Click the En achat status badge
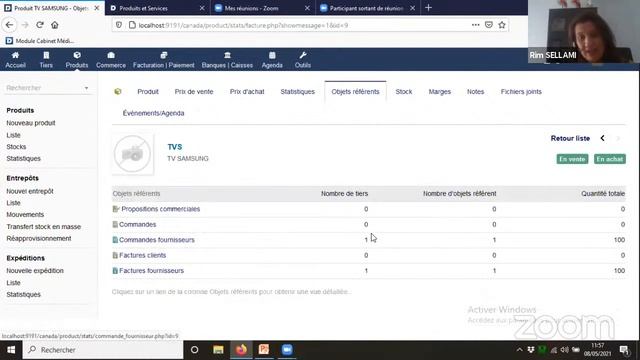This screenshot has height=360, width=640. [610, 159]
